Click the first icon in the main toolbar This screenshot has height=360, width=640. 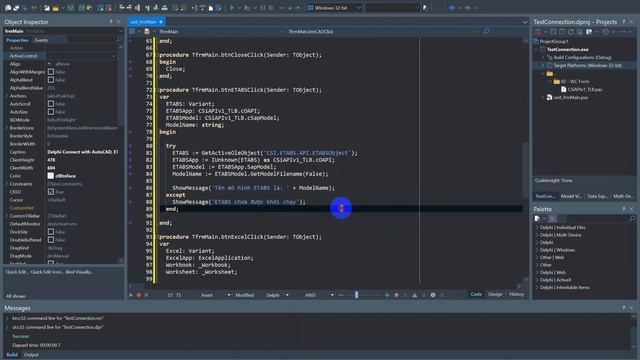coord(8,8)
